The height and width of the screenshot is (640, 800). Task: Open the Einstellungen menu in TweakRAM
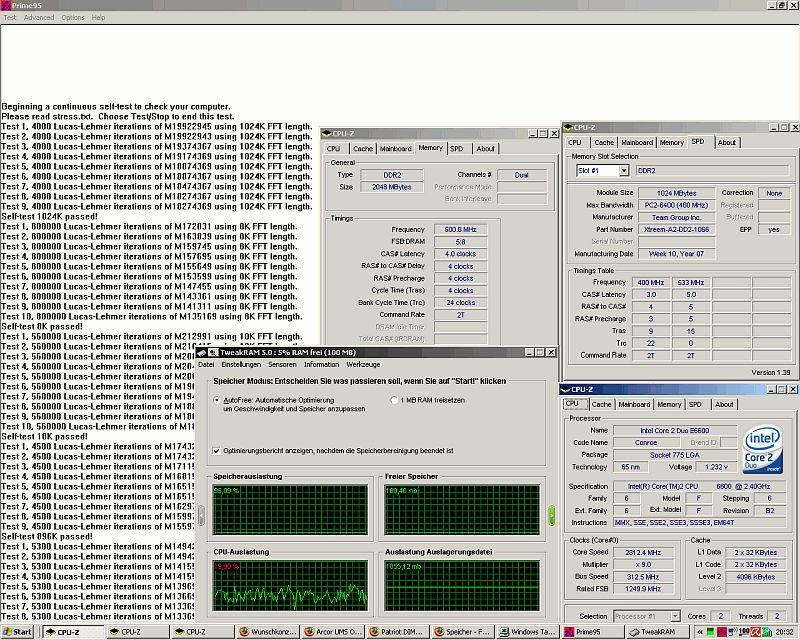pyautogui.click(x=241, y=364)
